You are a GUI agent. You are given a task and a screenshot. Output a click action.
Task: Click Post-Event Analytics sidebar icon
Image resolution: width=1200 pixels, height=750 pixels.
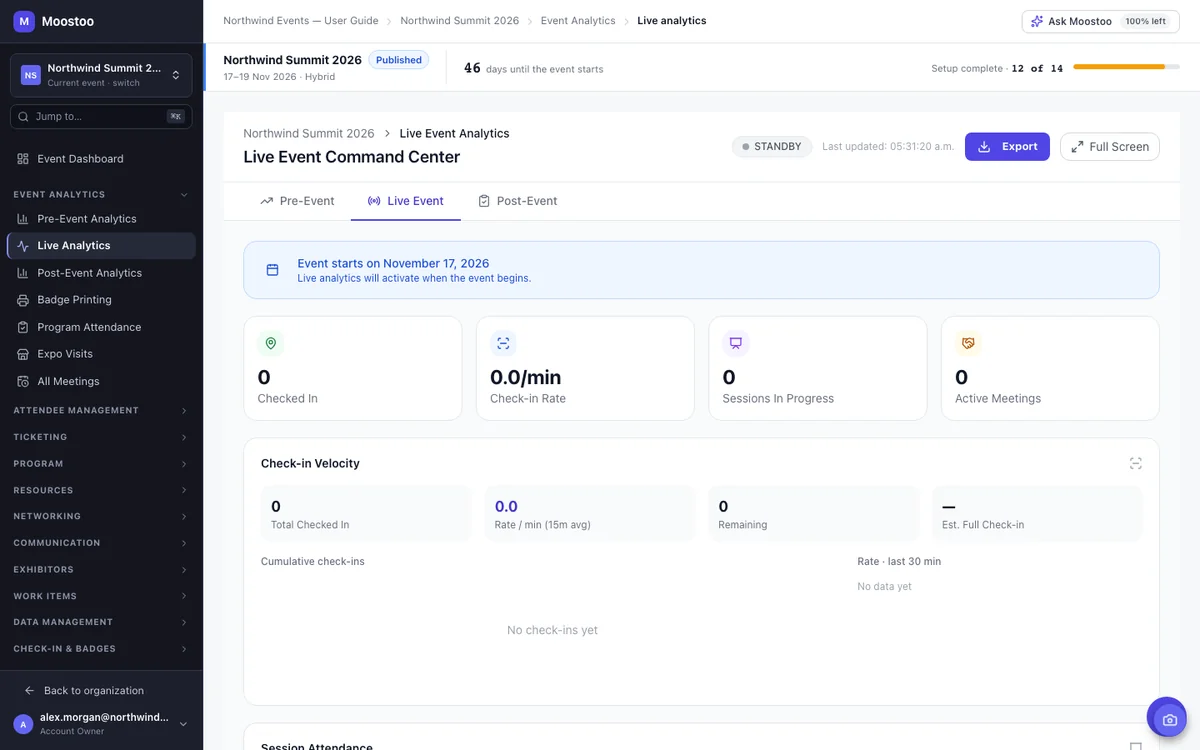click(23, 273)
